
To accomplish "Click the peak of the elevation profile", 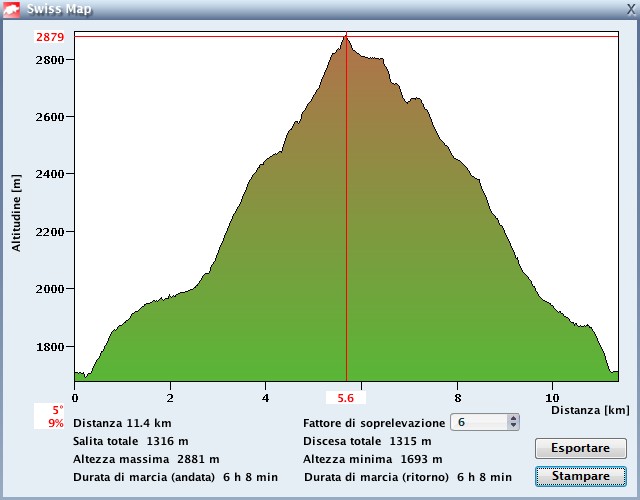I will click(346, 37).
